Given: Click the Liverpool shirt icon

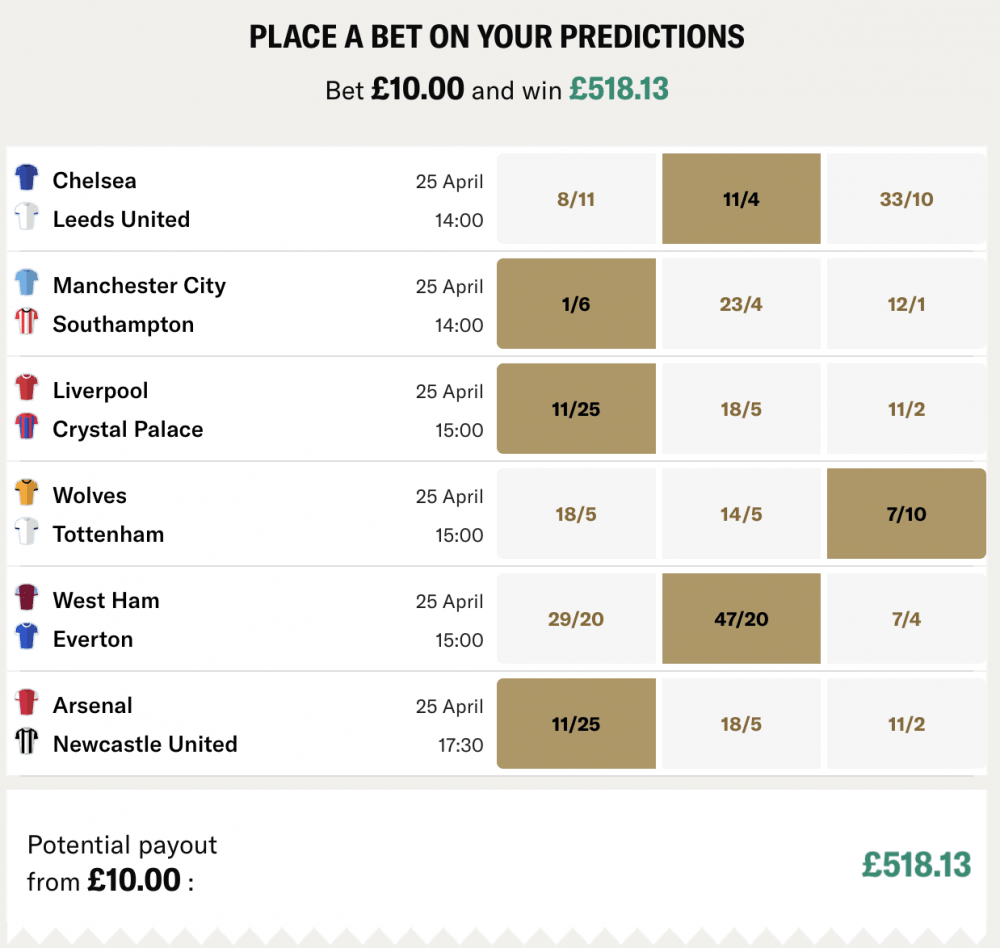Looking at the screenshot, I should tap(29, 390).
